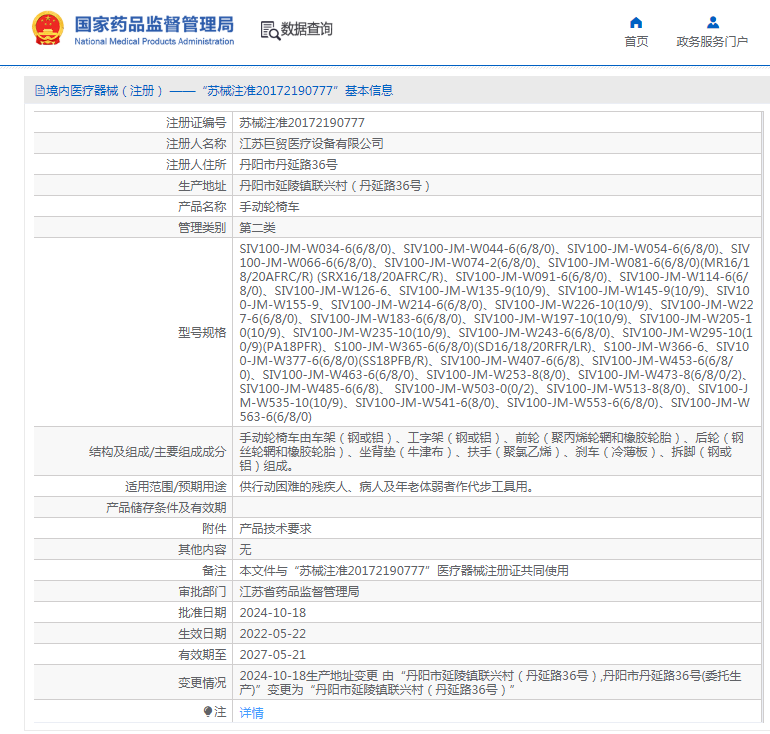Screen dimensions: 770x734
Task: Click the 型号规格 row label
Action: click(x=202, y=332)
